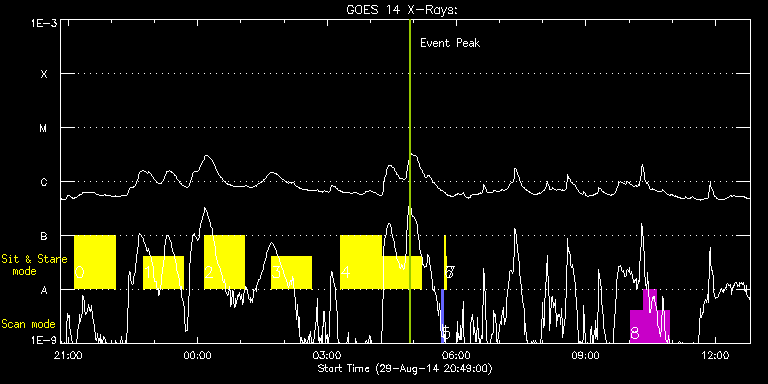Click the Event Peak text label
Screen dimensions: 768x384
pos(450,43)
